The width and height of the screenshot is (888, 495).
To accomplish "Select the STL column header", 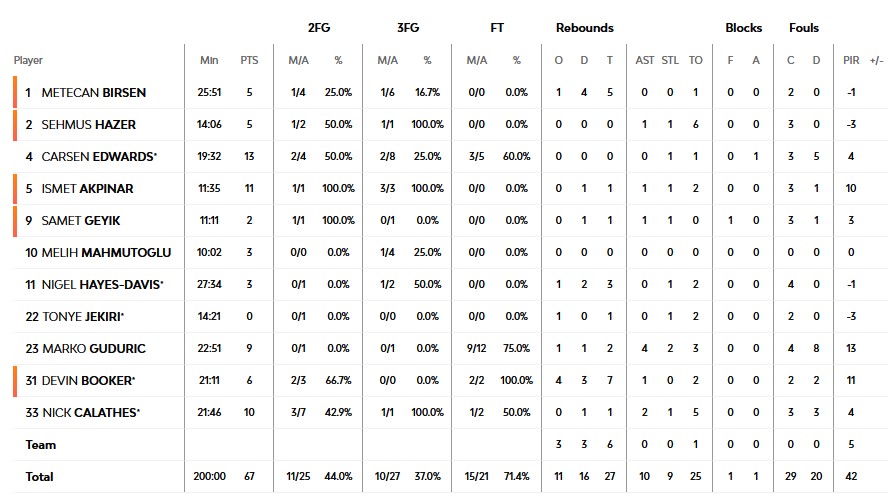I will click(x=670, y=61).
